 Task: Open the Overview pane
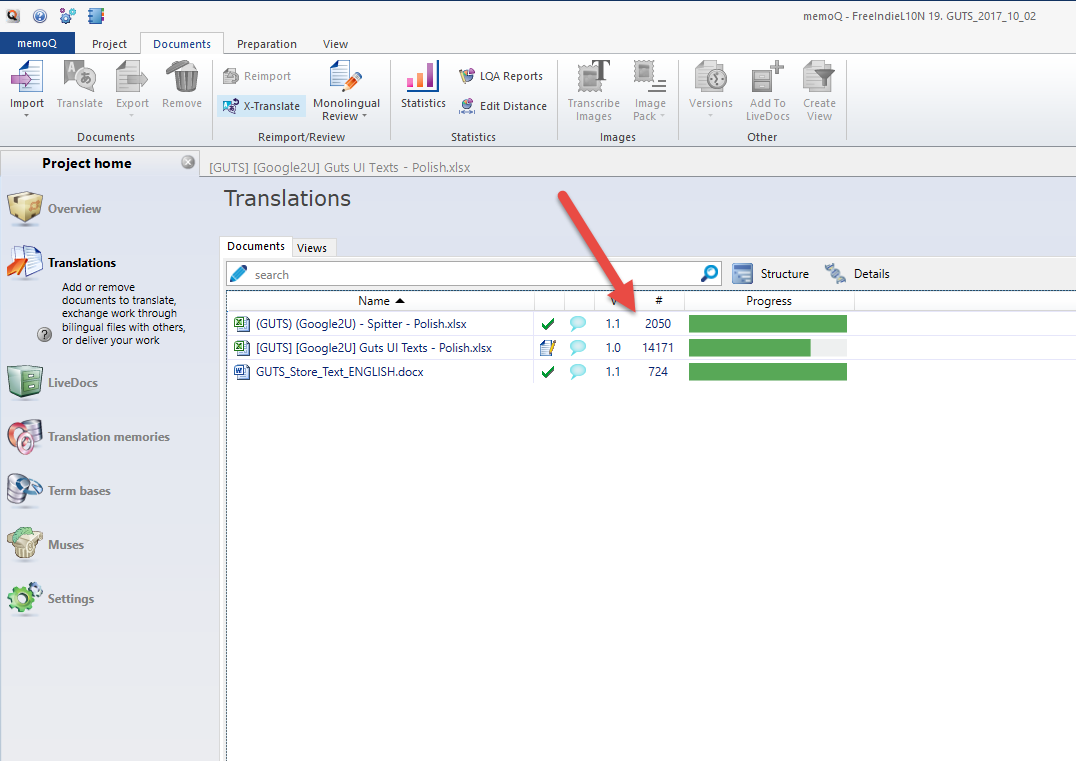[x=55, y=209]
